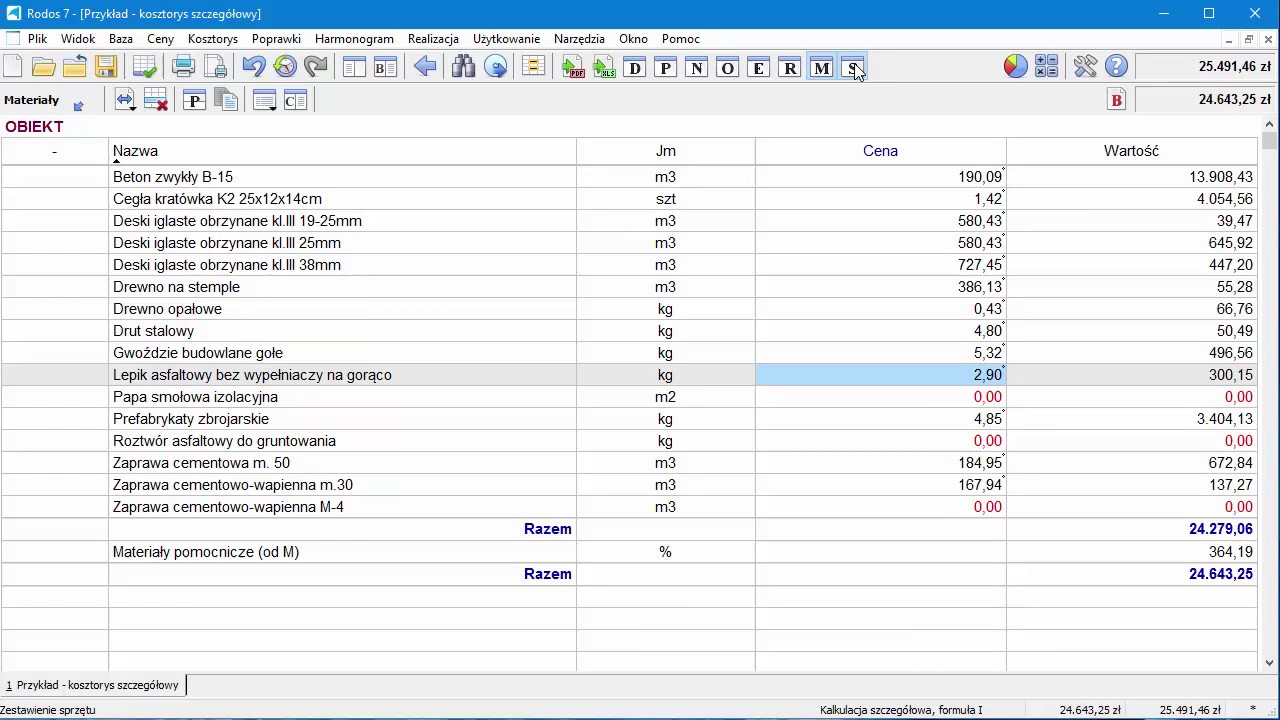The height and width of the screenshot is (720, 1280).
Task: Select the Przykład - kosztorys szczegółowy tab
Action: 93,685
